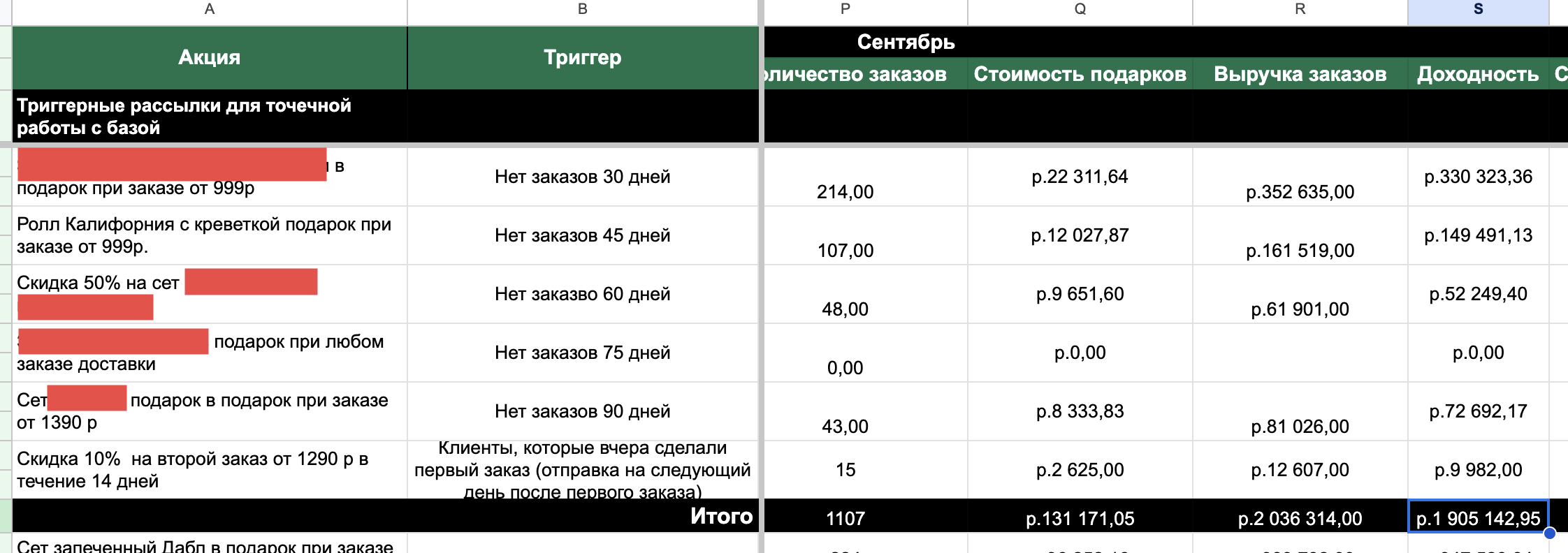The height and width of the screenshot is (553, 1568).
Task: Select cell Ролл Калифорния с креветкой подарок
Action: pyautogui.click(x=210, y=235)
